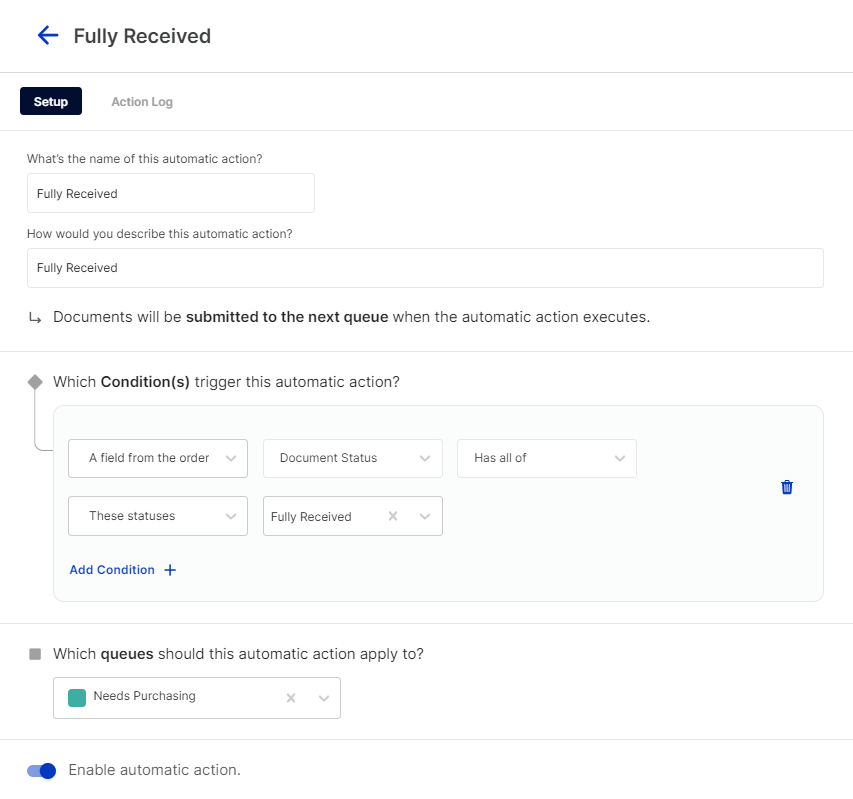The image size is (853, 799).
Task: Delete the condition with the trash icon
Action: (x=787, y=487)
